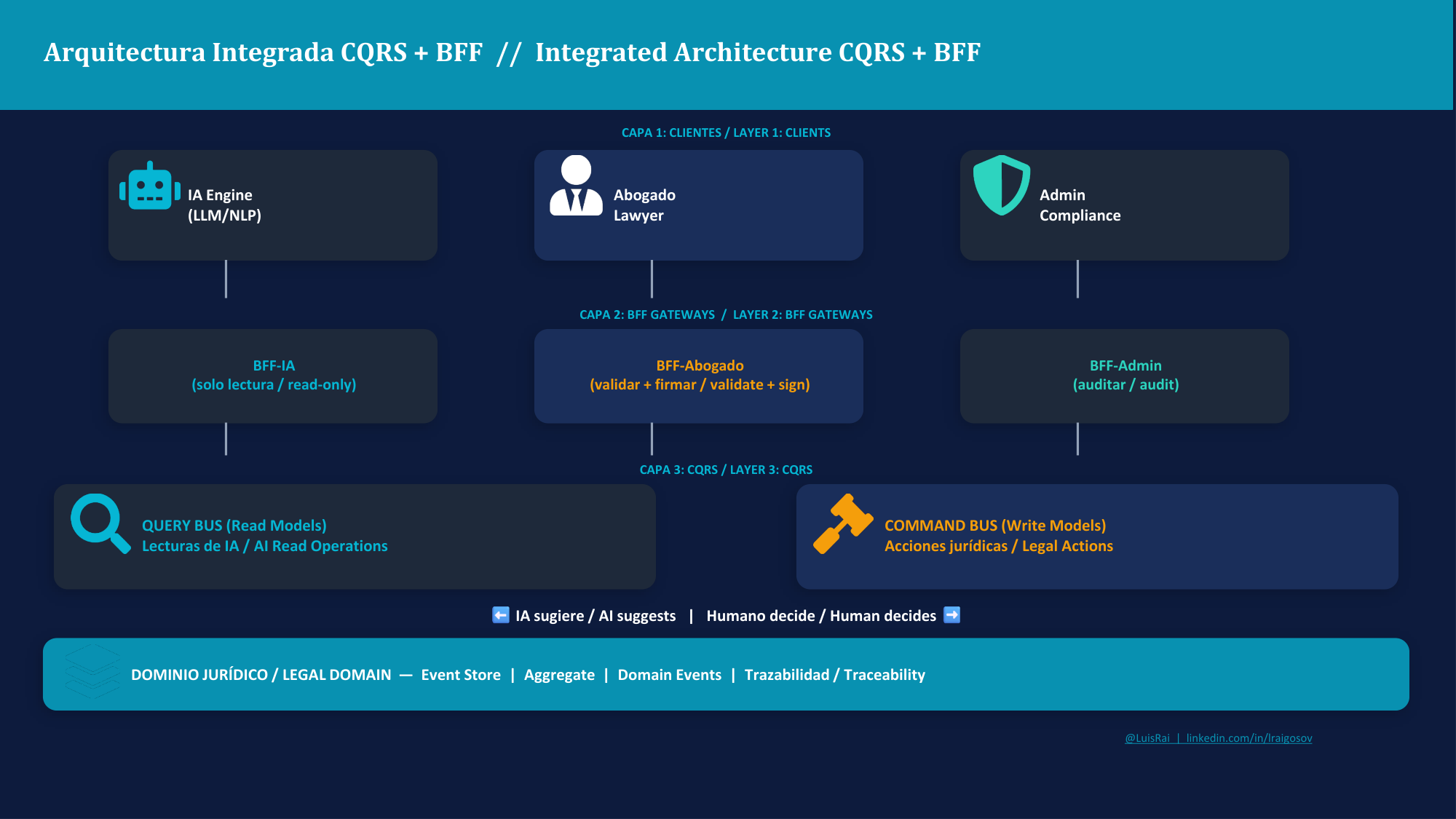The width and height of the screenshot is (1456, 819).
Task: Select the BFF-Abogado validate + sign box
Action: (x=699, y=376)
